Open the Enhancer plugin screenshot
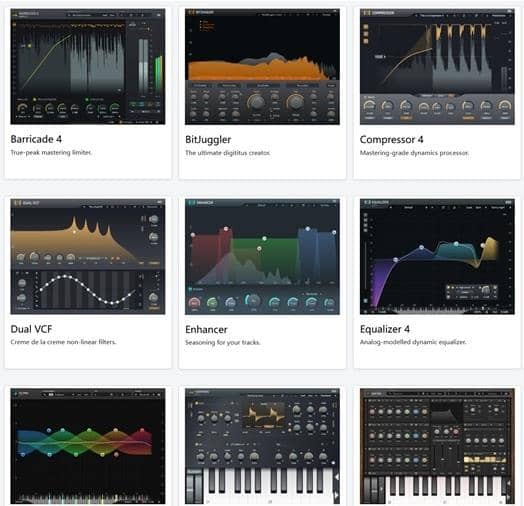Viewport: 524px width, 506px height. (262, 256)
